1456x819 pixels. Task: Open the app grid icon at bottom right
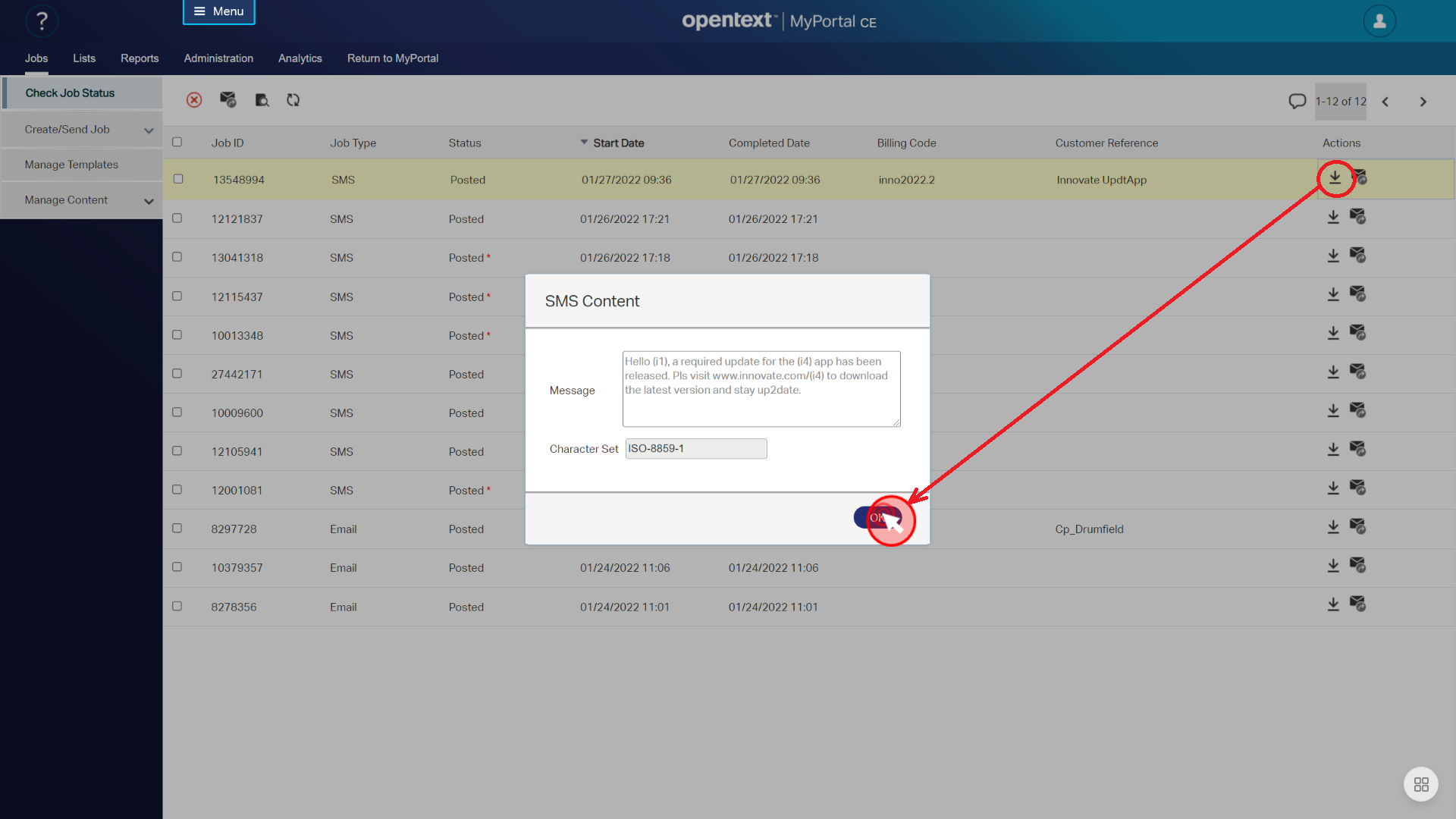1421,784
